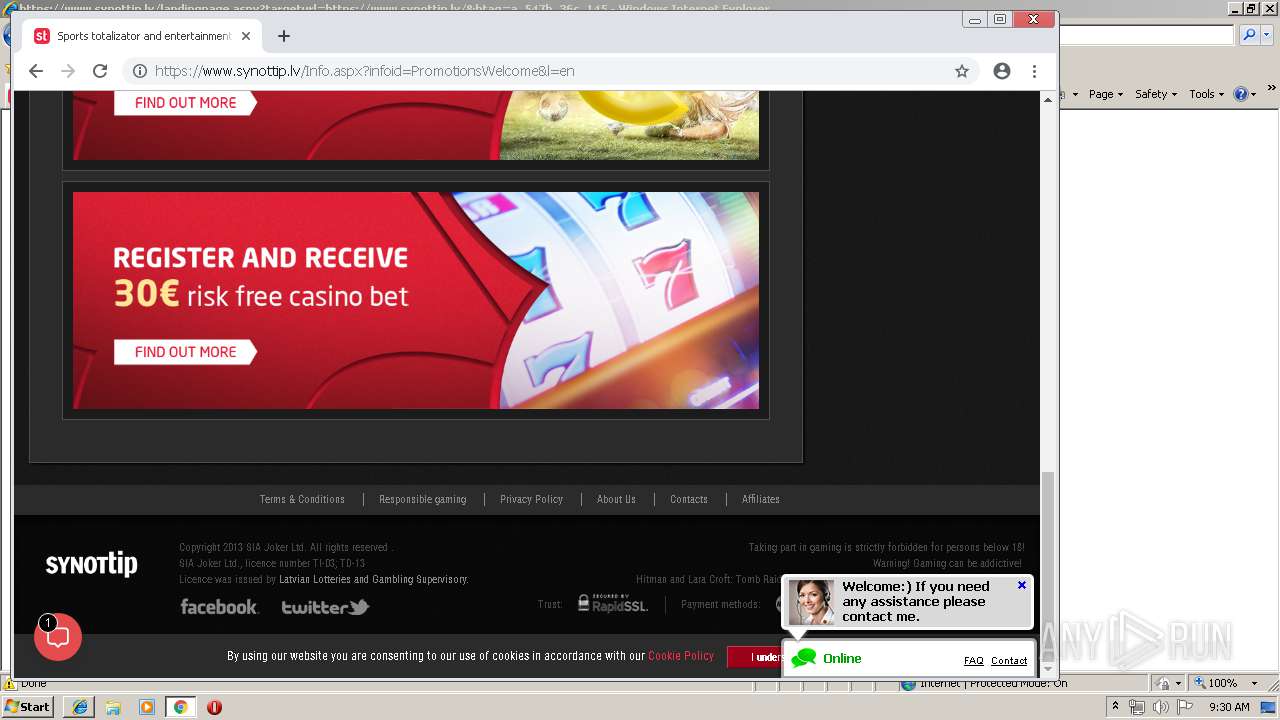This screenshot has width=1280, height=720.
Task: Open the Cookie Policy link
Action: [681, 656]
